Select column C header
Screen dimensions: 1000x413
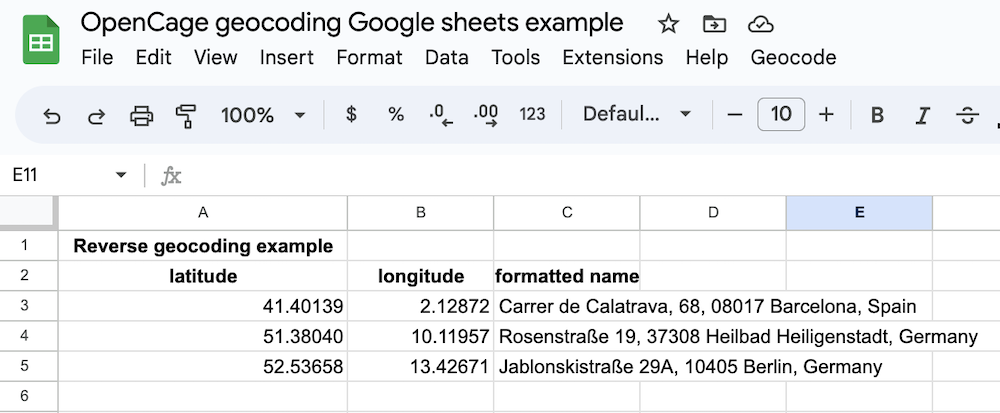coord(567,213)
